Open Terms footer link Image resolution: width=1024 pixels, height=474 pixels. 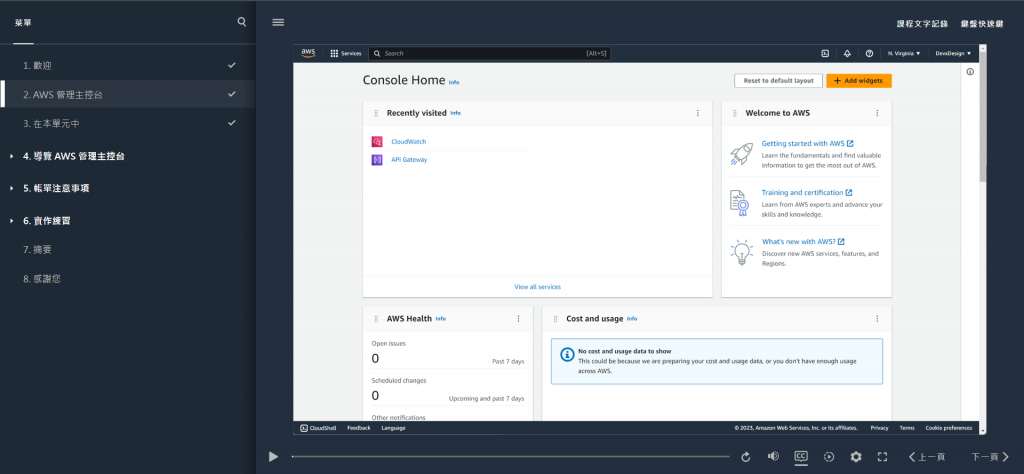tap(907, 428)
